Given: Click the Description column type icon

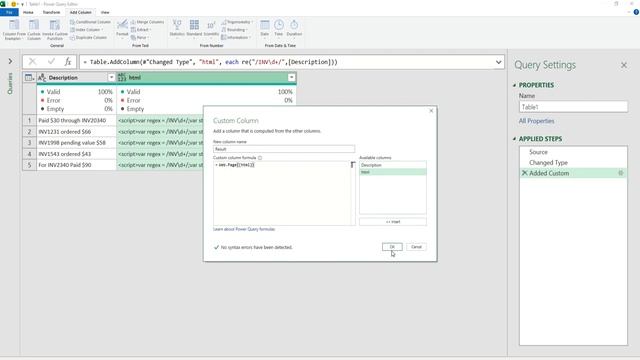Looking at the screenshot, I should coord(42,78).
